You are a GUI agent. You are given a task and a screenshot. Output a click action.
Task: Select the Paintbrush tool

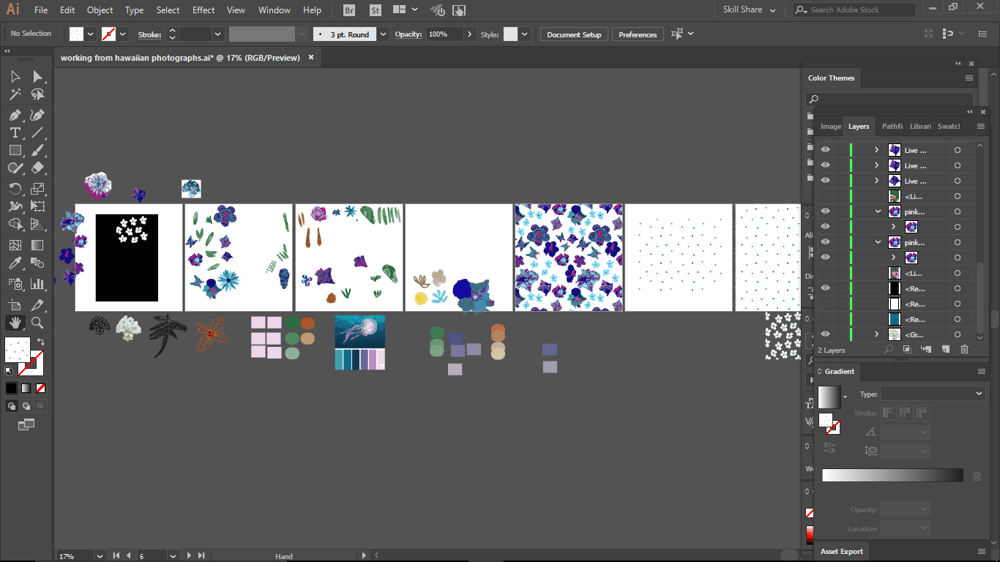(38, 151)
